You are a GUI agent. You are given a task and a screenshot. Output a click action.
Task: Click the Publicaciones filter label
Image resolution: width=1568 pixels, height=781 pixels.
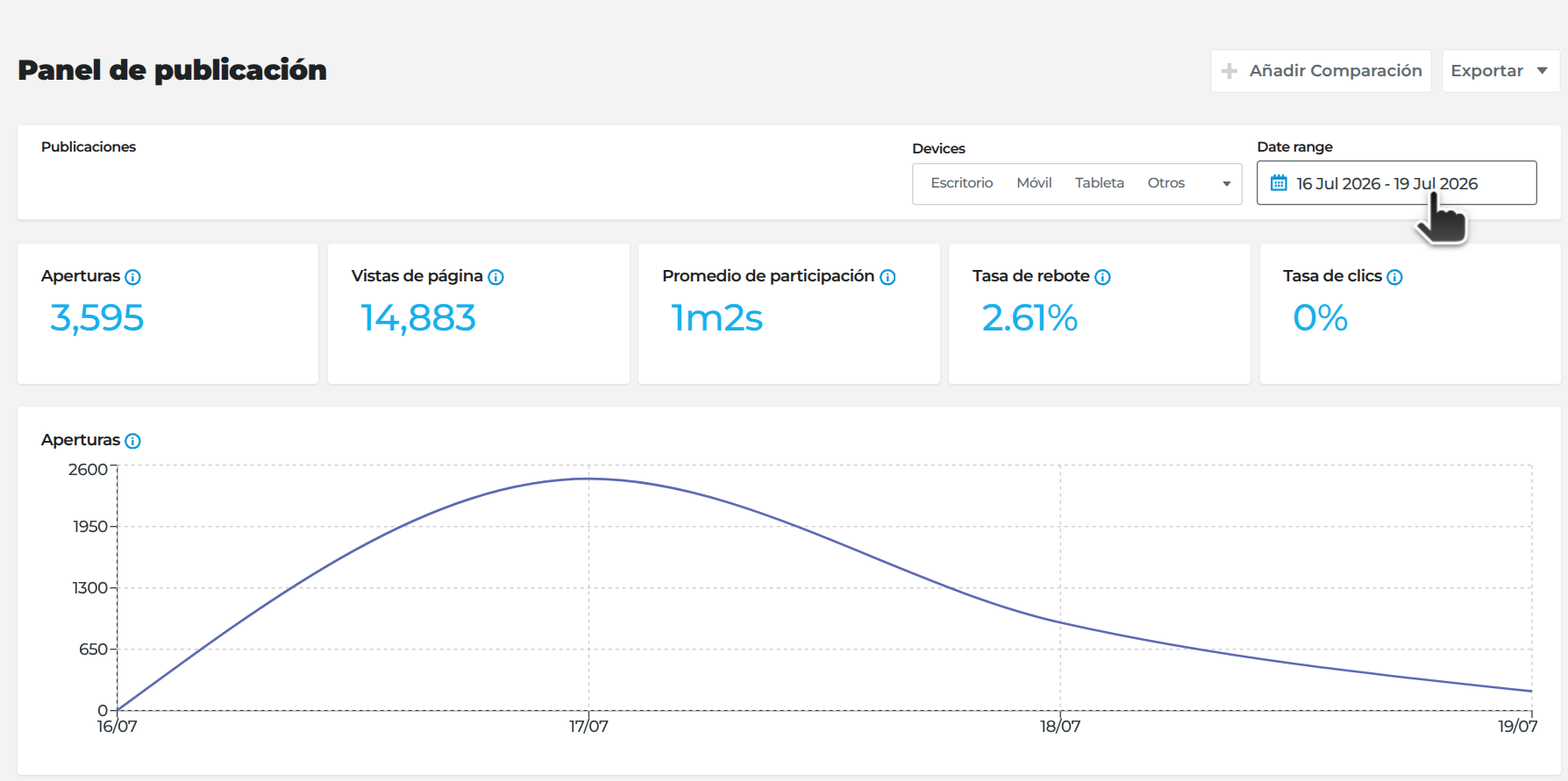pos(89,146)
